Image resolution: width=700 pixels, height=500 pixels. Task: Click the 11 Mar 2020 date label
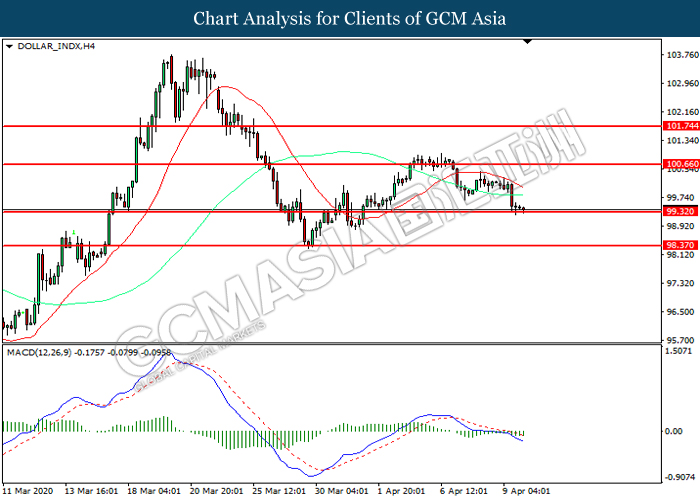[28, 491]
